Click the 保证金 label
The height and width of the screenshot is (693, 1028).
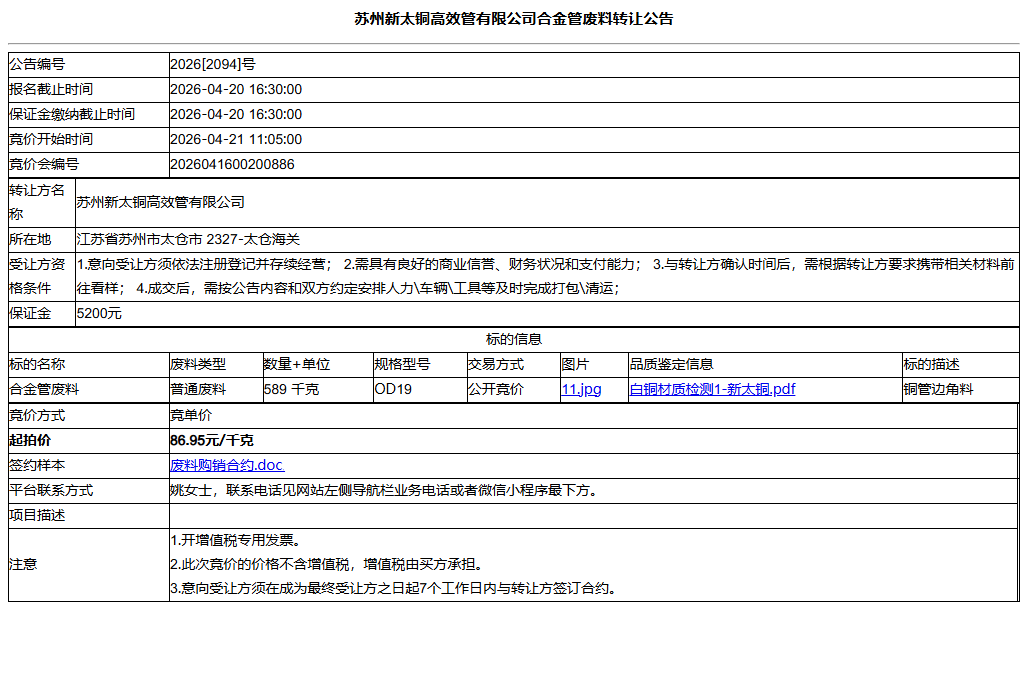pos(30,313)
